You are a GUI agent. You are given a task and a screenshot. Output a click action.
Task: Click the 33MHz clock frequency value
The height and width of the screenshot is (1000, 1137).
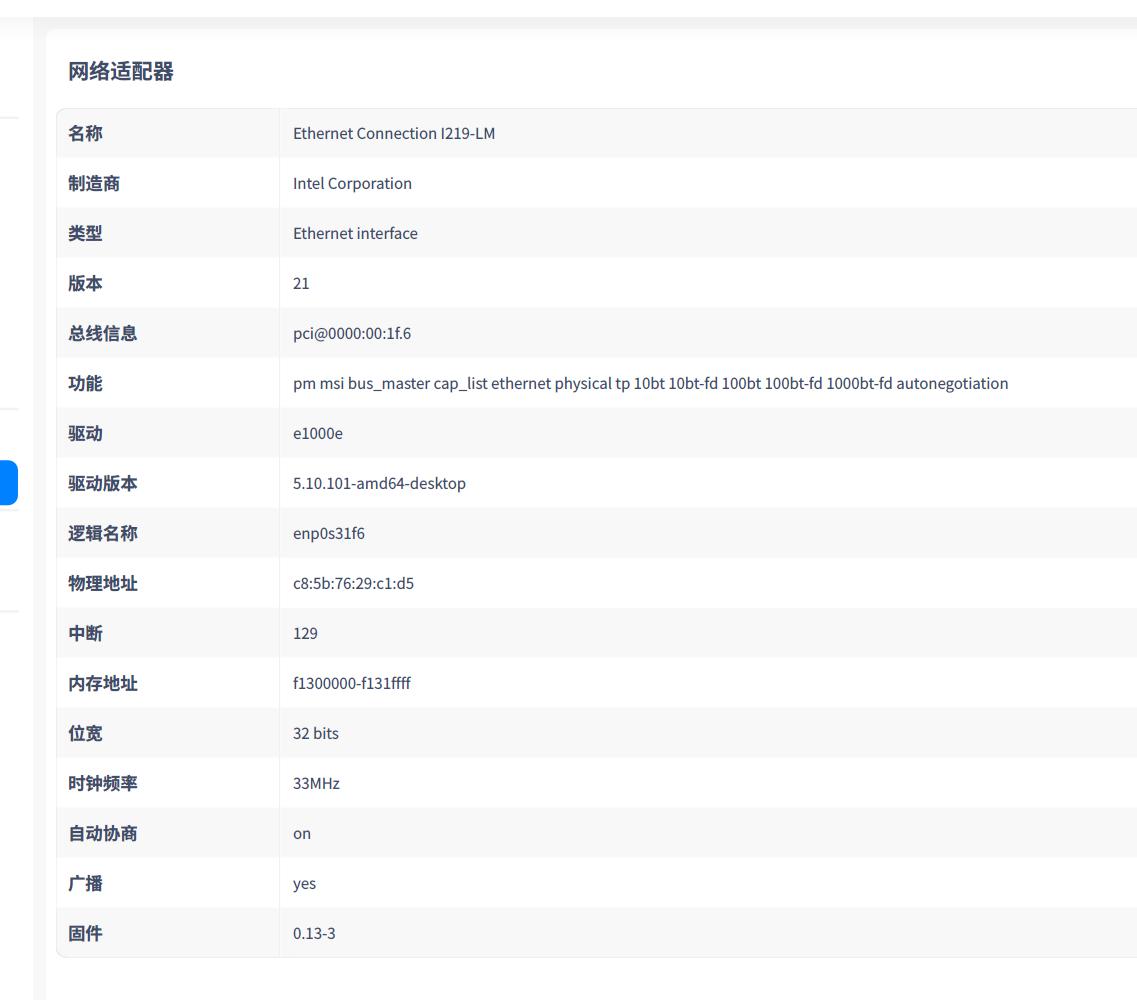coord(316,783)
